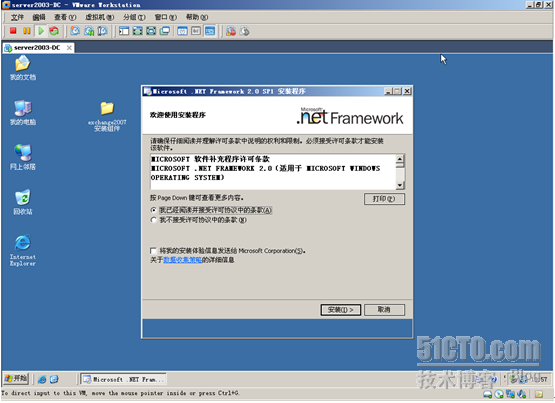The height and width of the screenshot is (403, 555).
Task: Open the 虚拟机 menu
Action: [x=99, y=17]
